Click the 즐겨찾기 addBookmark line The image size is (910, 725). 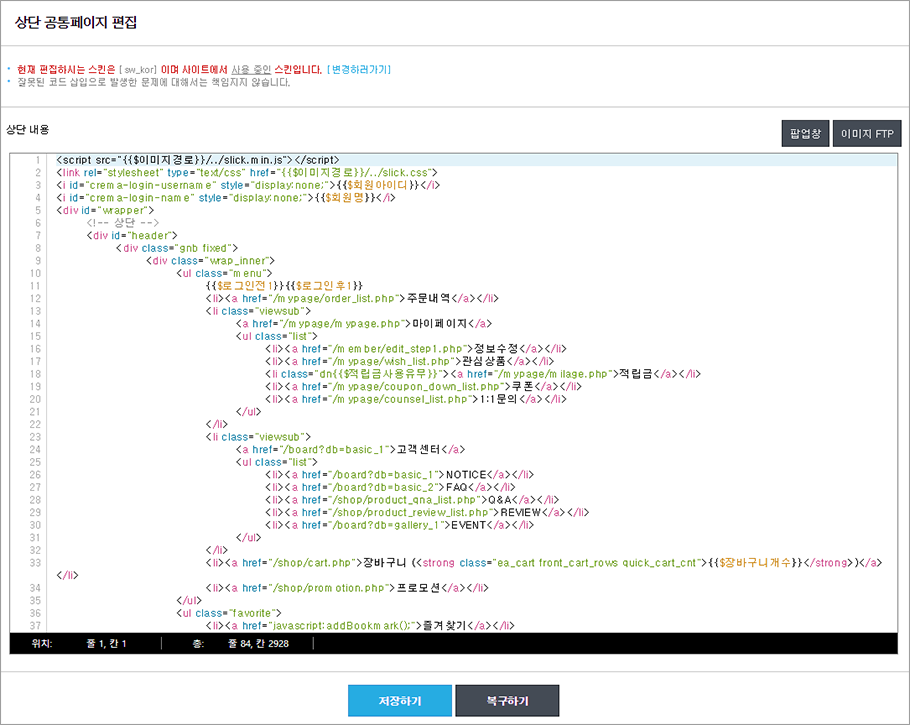(360, 626)
